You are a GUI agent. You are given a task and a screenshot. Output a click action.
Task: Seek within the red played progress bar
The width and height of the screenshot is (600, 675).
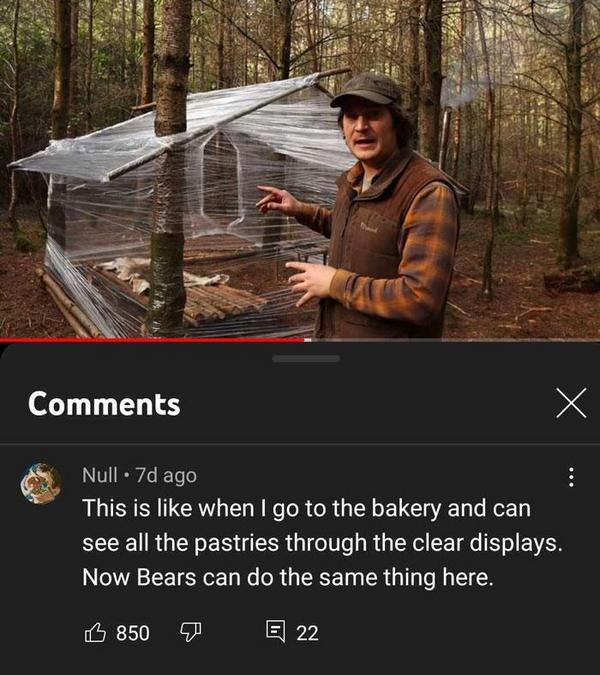point(152,340)
